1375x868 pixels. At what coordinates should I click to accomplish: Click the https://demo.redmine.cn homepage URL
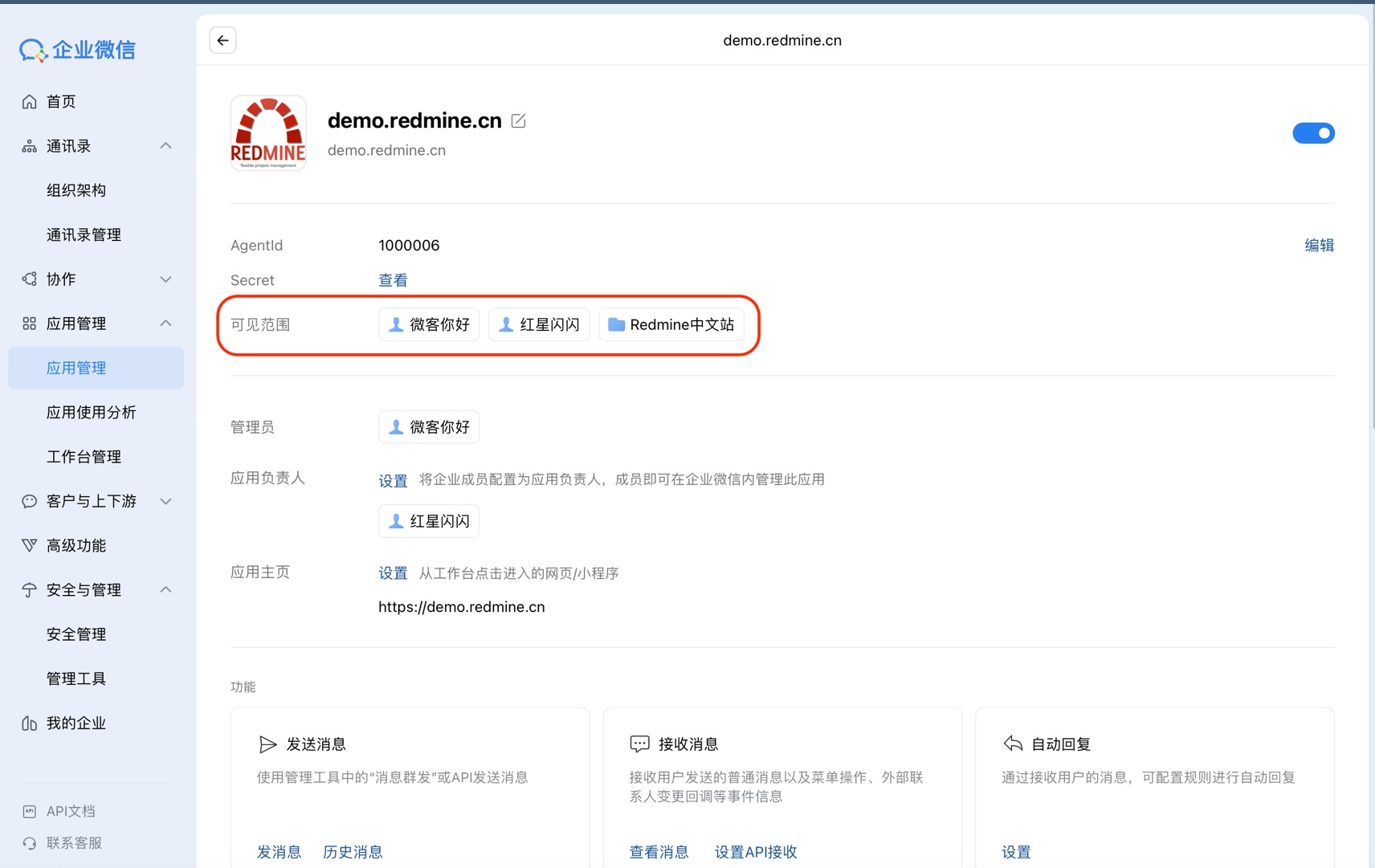click(462, 607)
